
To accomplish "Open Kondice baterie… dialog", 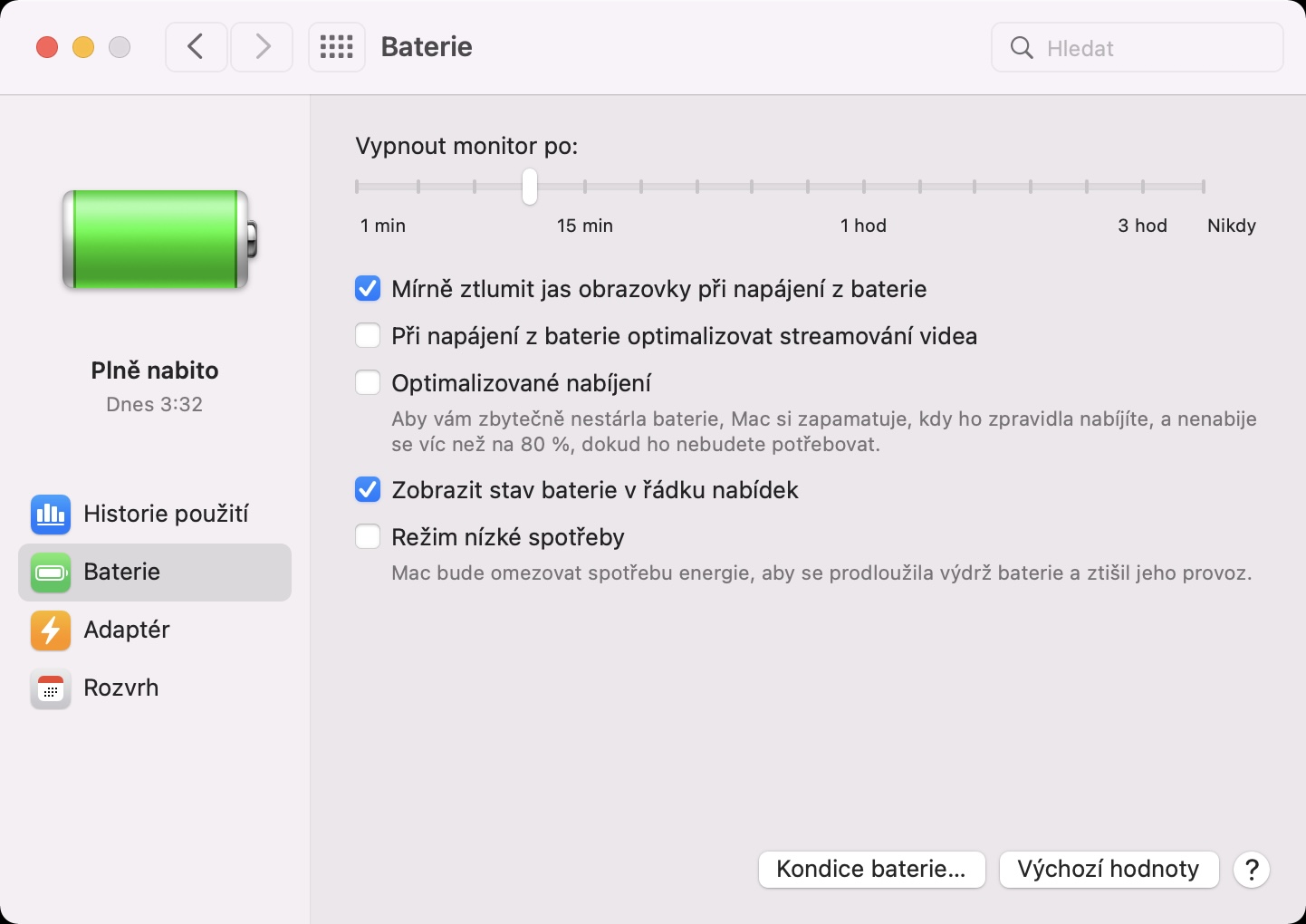I will [x=871, y=870].
